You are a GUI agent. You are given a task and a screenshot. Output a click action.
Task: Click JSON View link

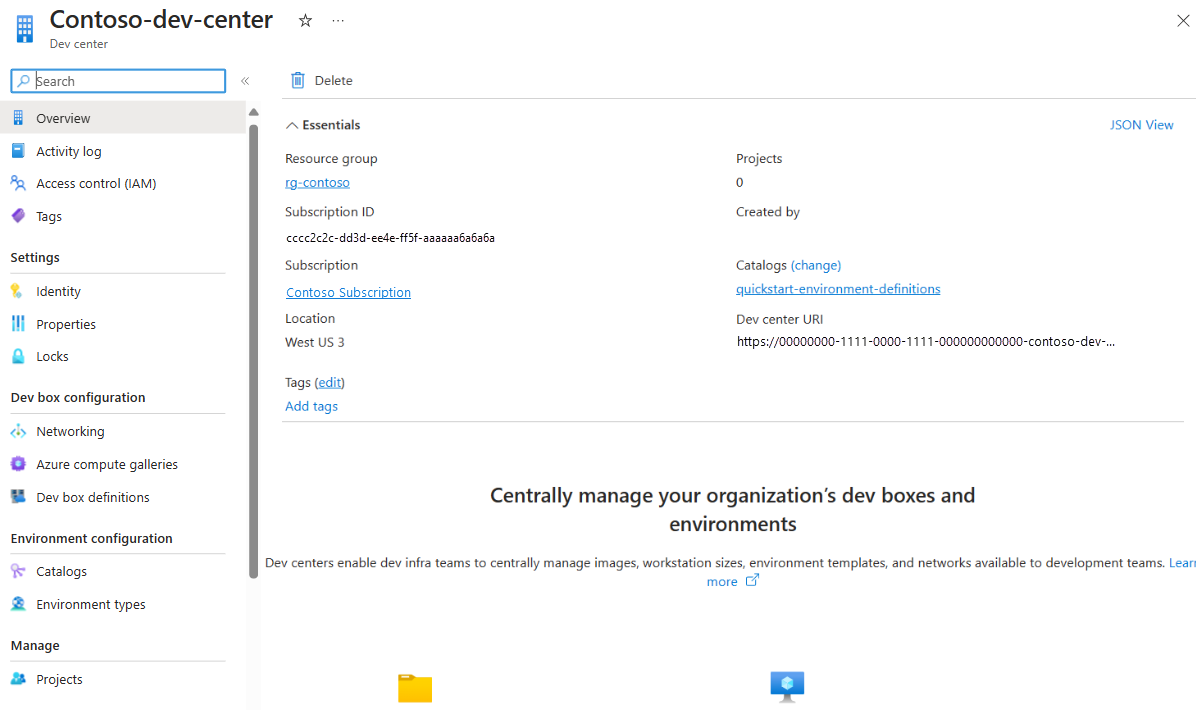pos(1141,125)
